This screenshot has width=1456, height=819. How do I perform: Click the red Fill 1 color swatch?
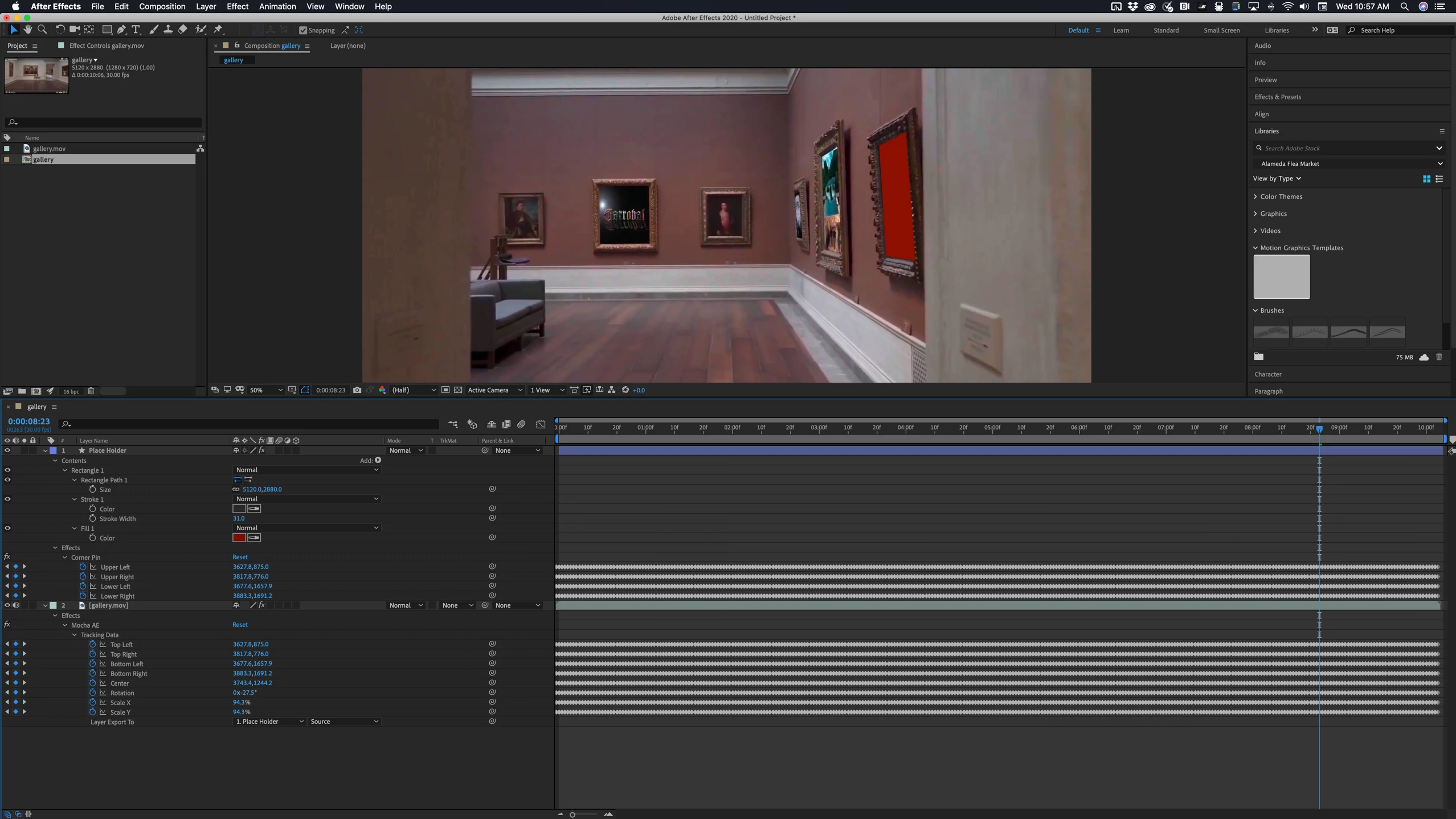239,538
